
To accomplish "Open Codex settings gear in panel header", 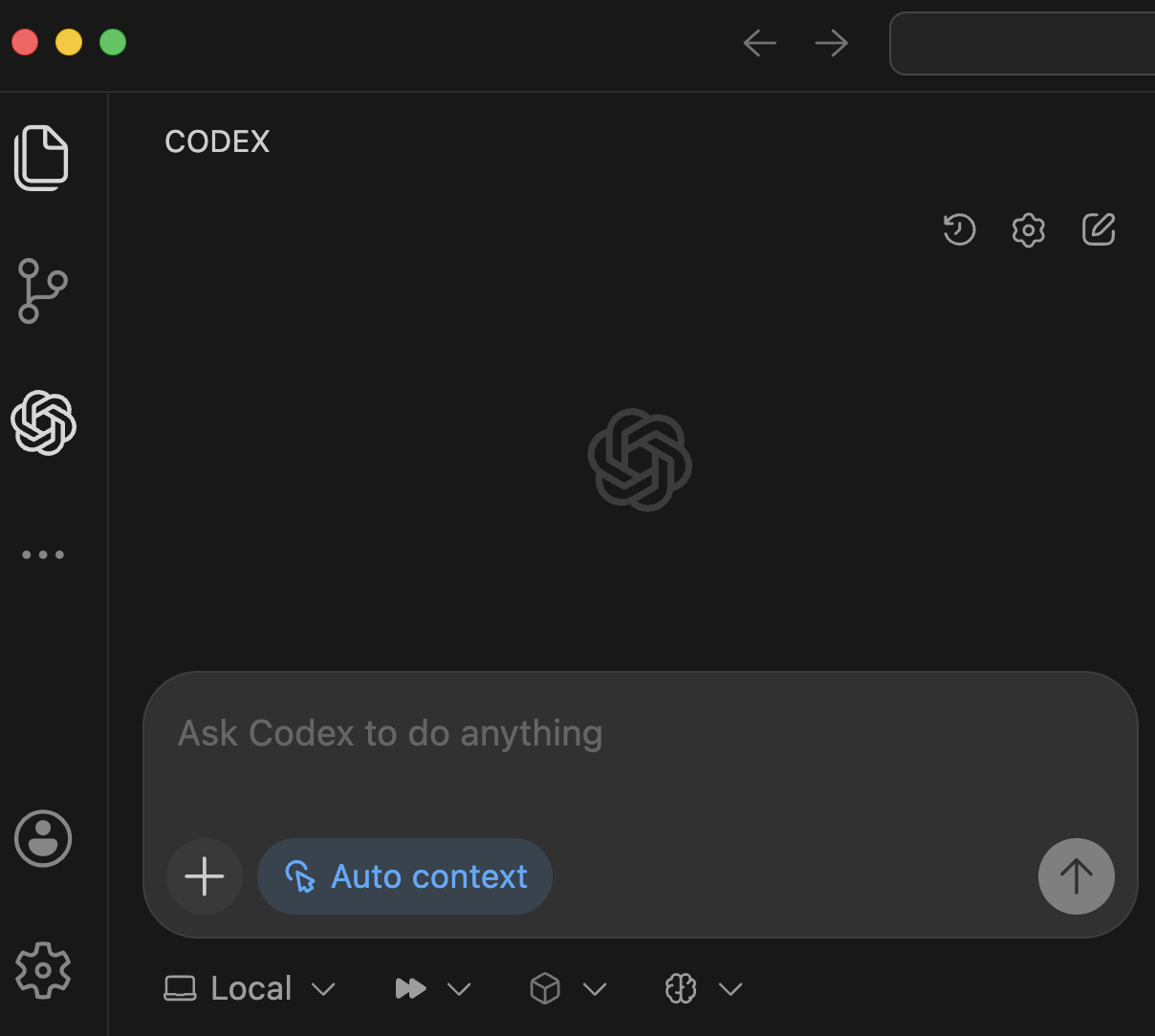I will pyautogui.click(x=1029, y=230).
